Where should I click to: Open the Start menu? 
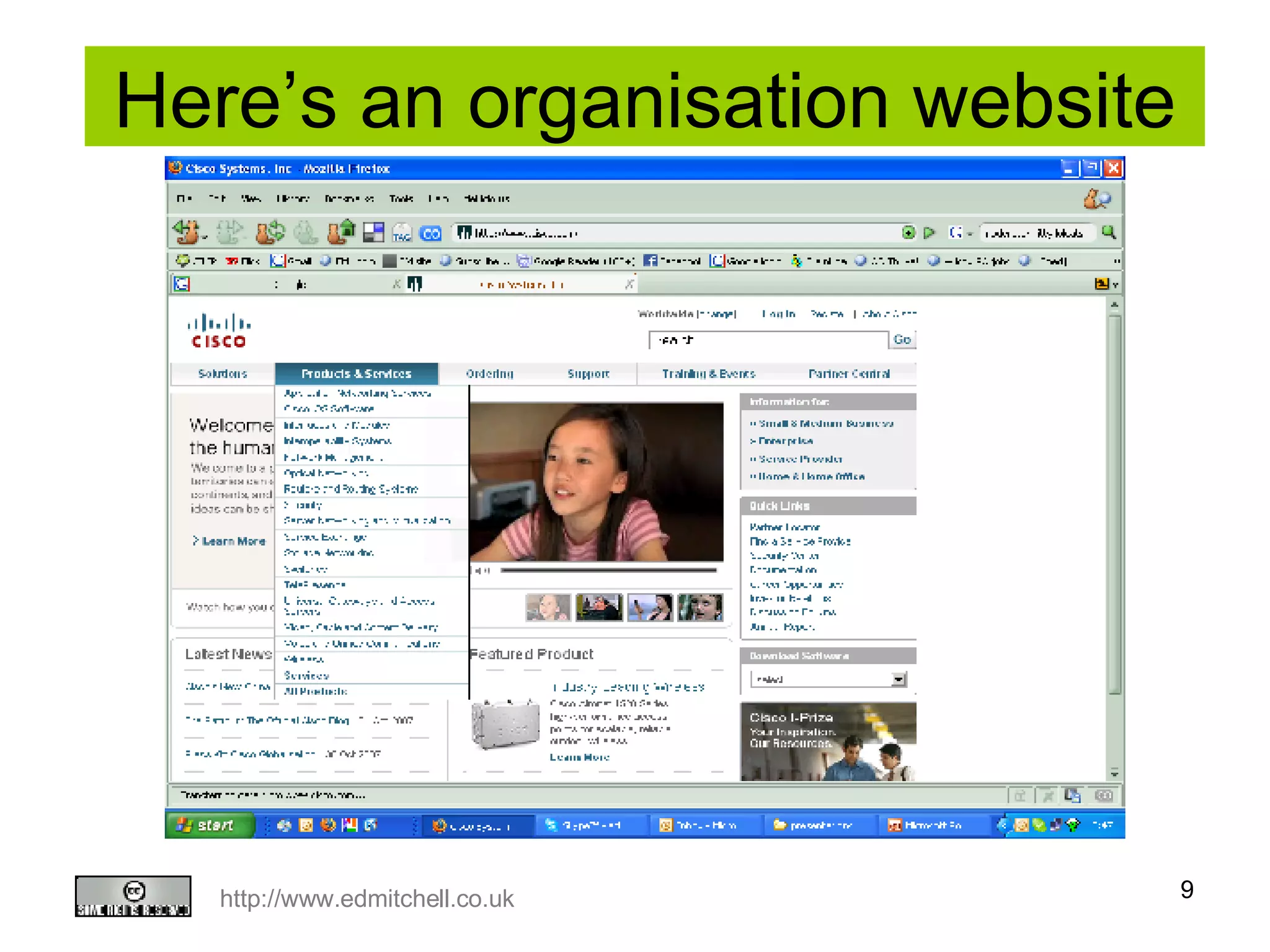(x=210, y=825)
